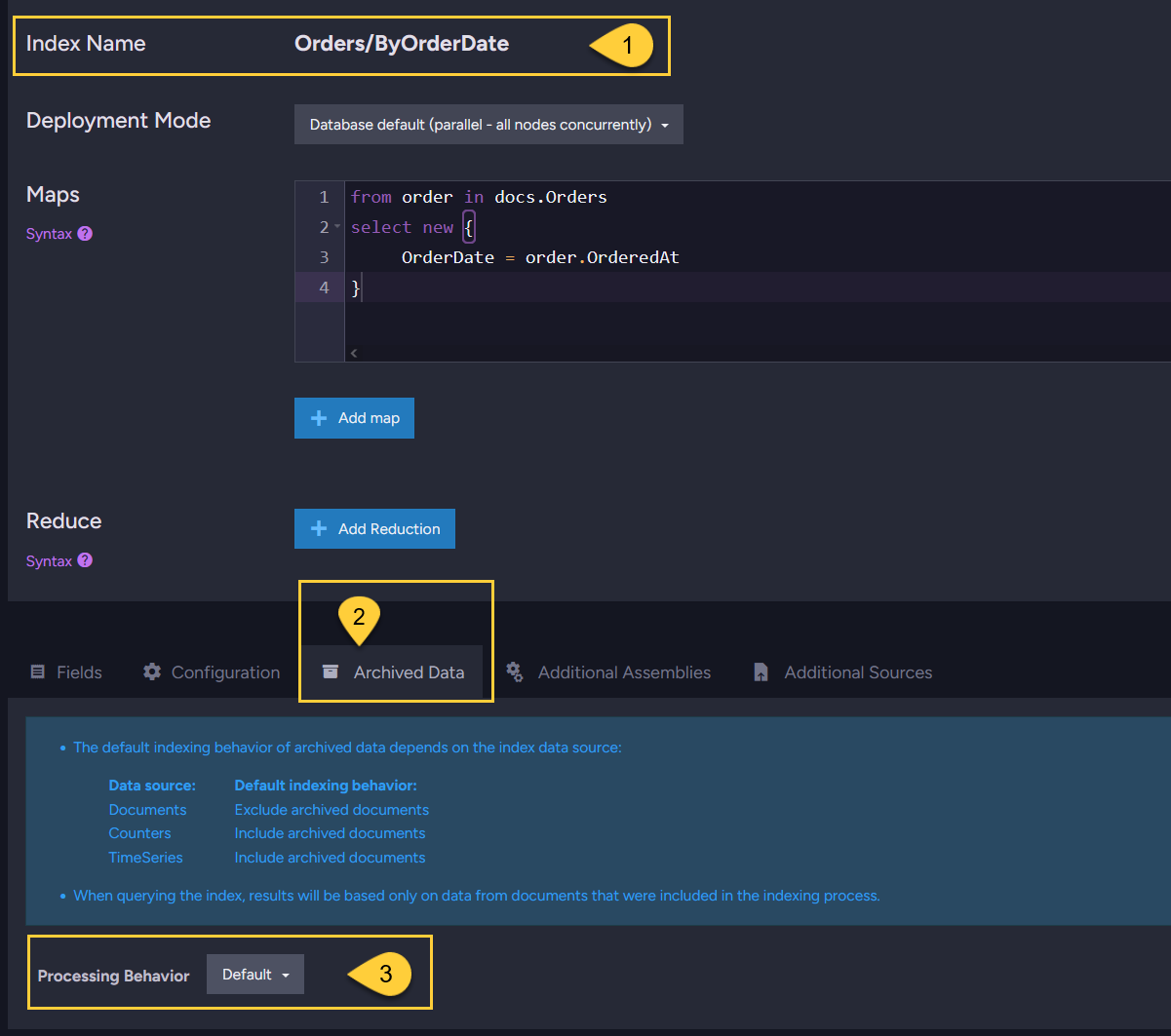
Task: Click the 'Deployment Mode' label
Action: pyautogui.click(x=119, y=121)
